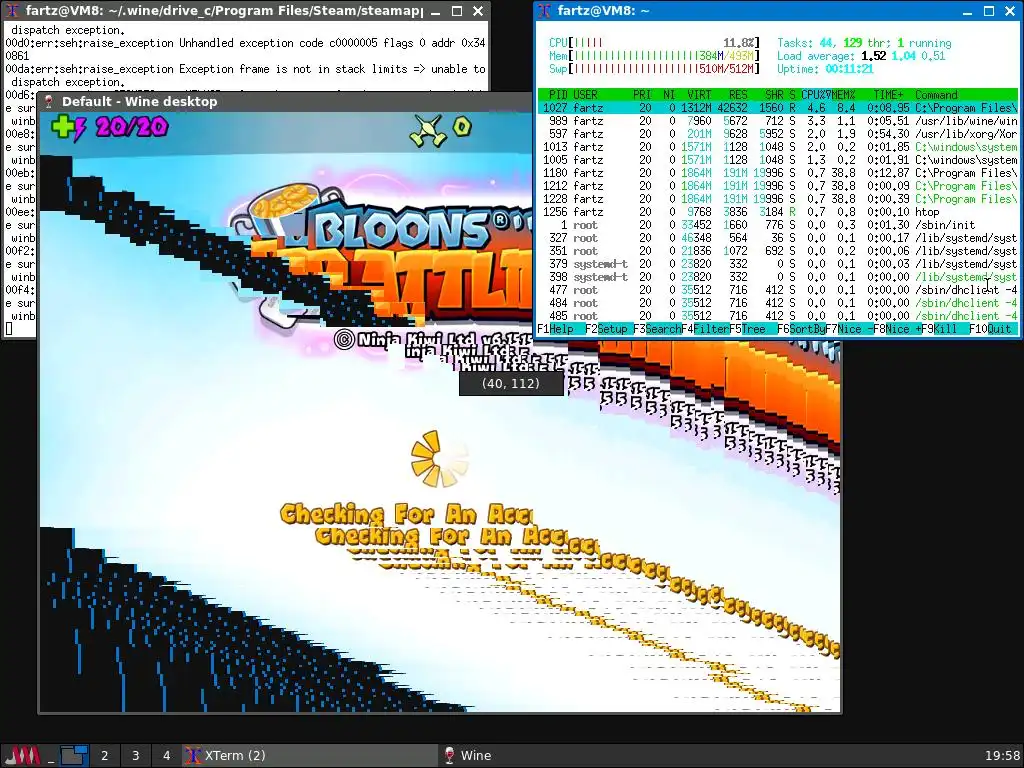Image resolution: width=1024 pixels, height=768 pixels.
Task: Click the Default - Wine desktop title bar
Action: pyautogui.click(x=285, y=101)
